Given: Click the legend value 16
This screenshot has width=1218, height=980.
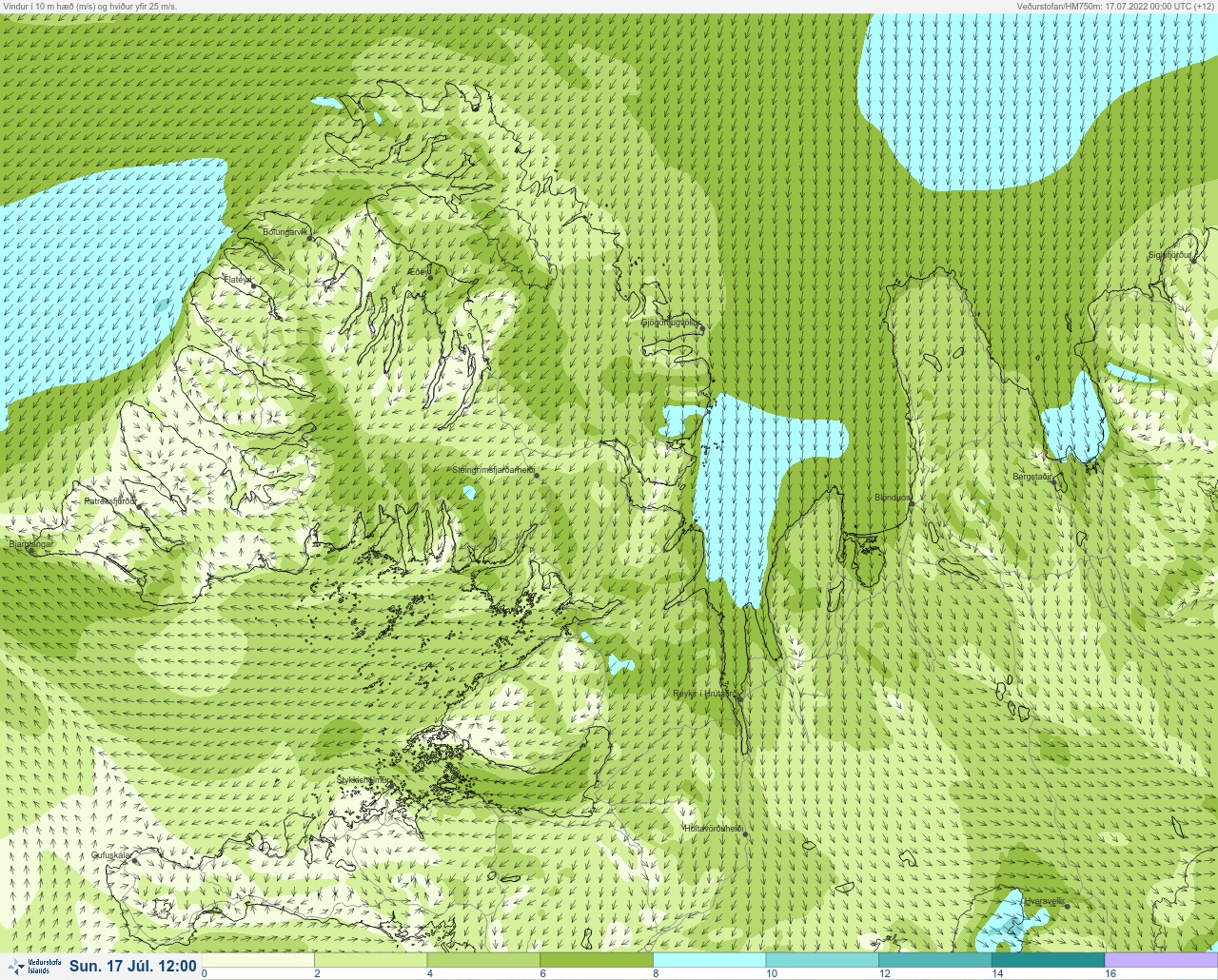Looking at the screenshot, I should (x=1110, y=973).
